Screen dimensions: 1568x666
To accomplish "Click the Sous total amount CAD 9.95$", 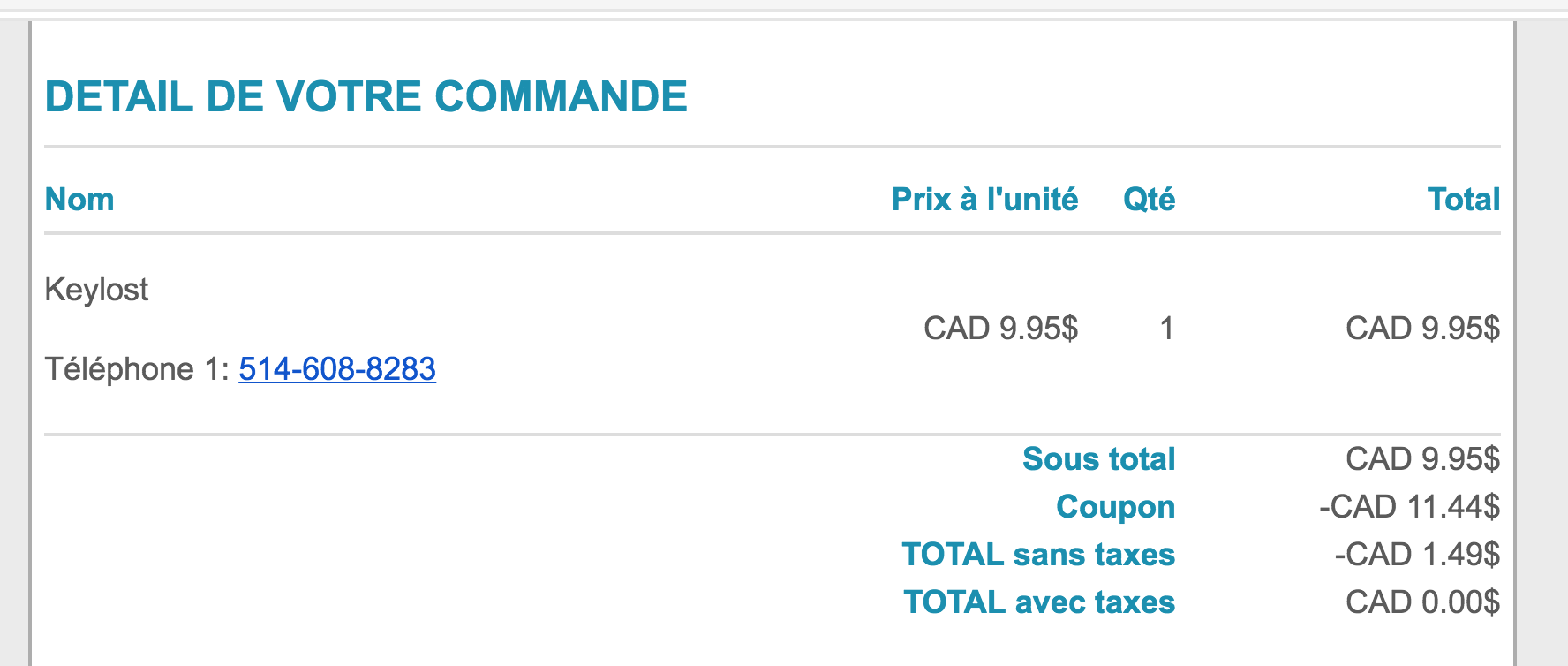I will (x=1422, y=459).
